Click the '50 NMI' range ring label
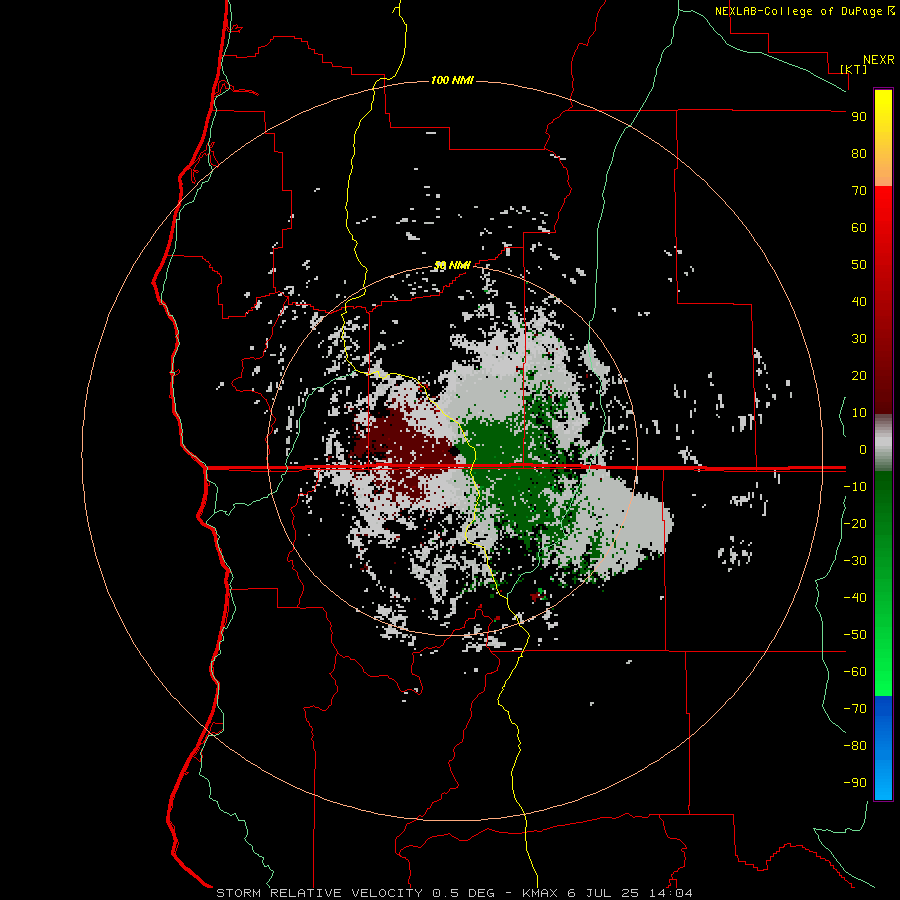Screen dimensions: 900x900 pos(452,265)
